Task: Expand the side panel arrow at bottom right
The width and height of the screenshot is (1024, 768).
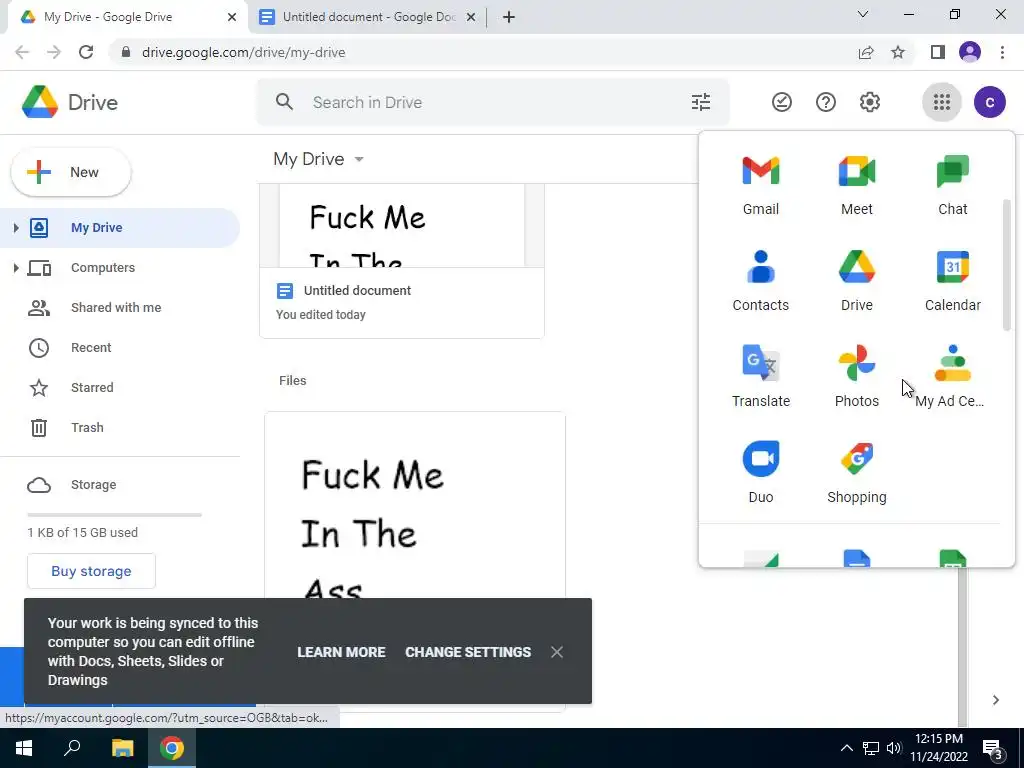Action: tap(995, 700)
